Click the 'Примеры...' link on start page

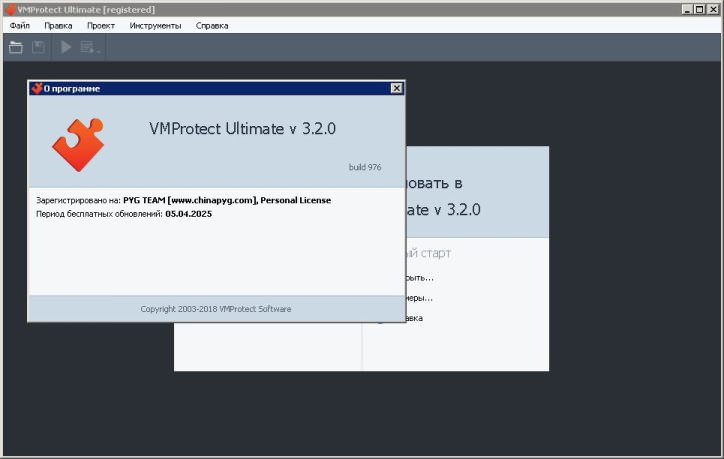coord(420,298)
